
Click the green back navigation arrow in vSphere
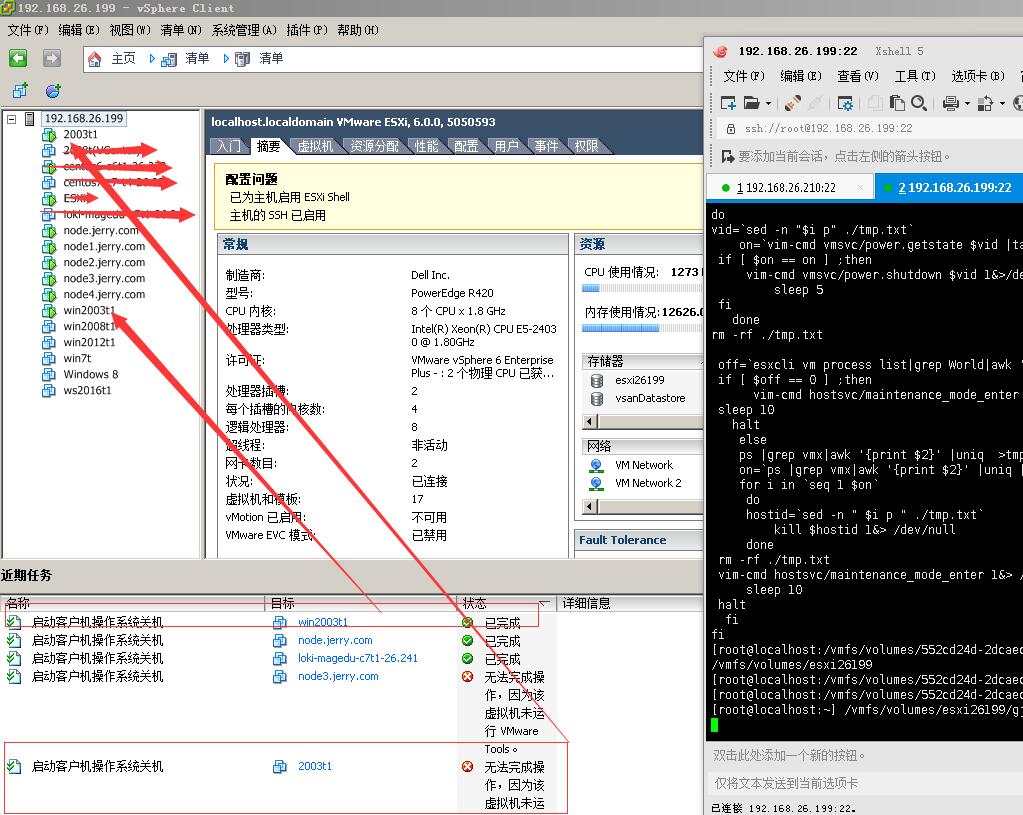[x=18, y=59]
